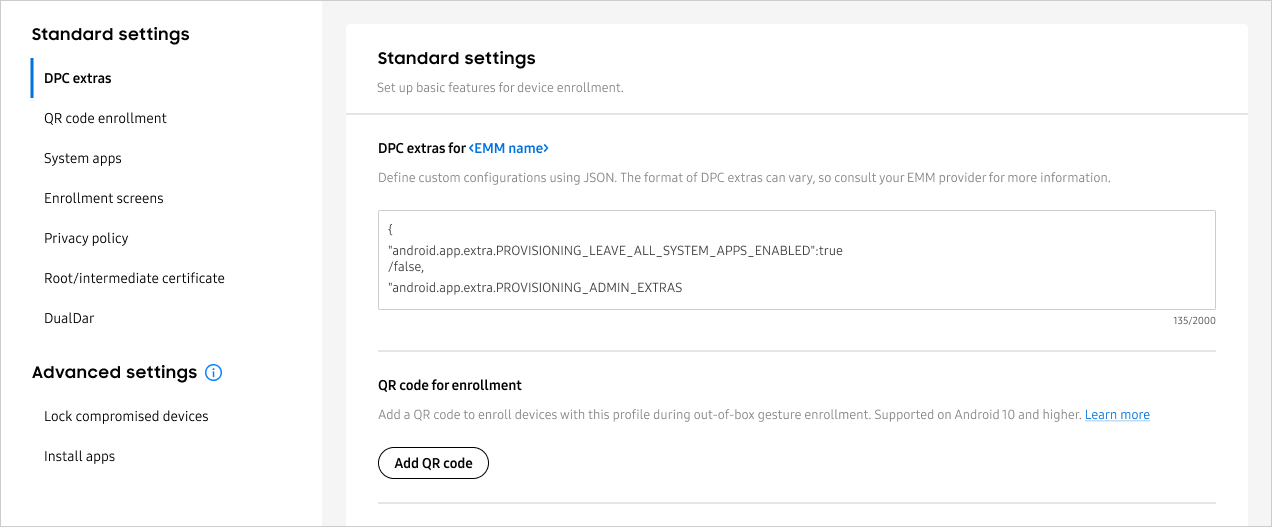Select System apps in the sidebar
1272x527 pixels.
(x=83, y=158)
